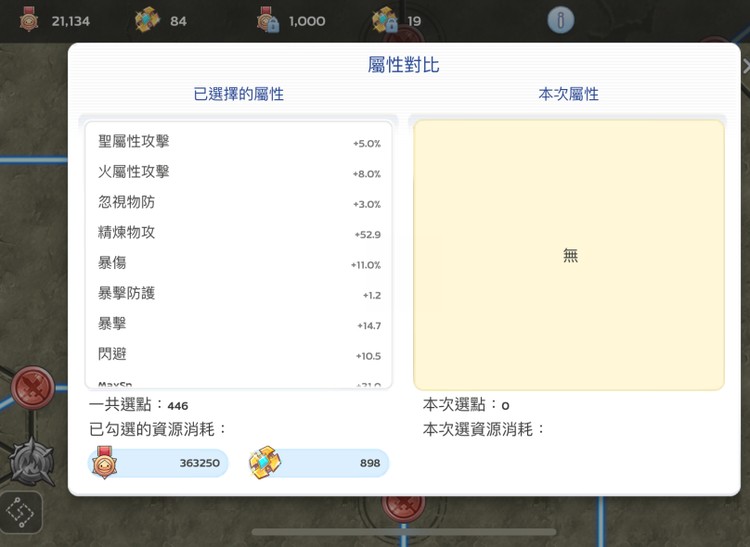This screenshot has width=750, height=547.
Task: Click the 火屬性攻擊 attribute row
Action: point(239,172)
